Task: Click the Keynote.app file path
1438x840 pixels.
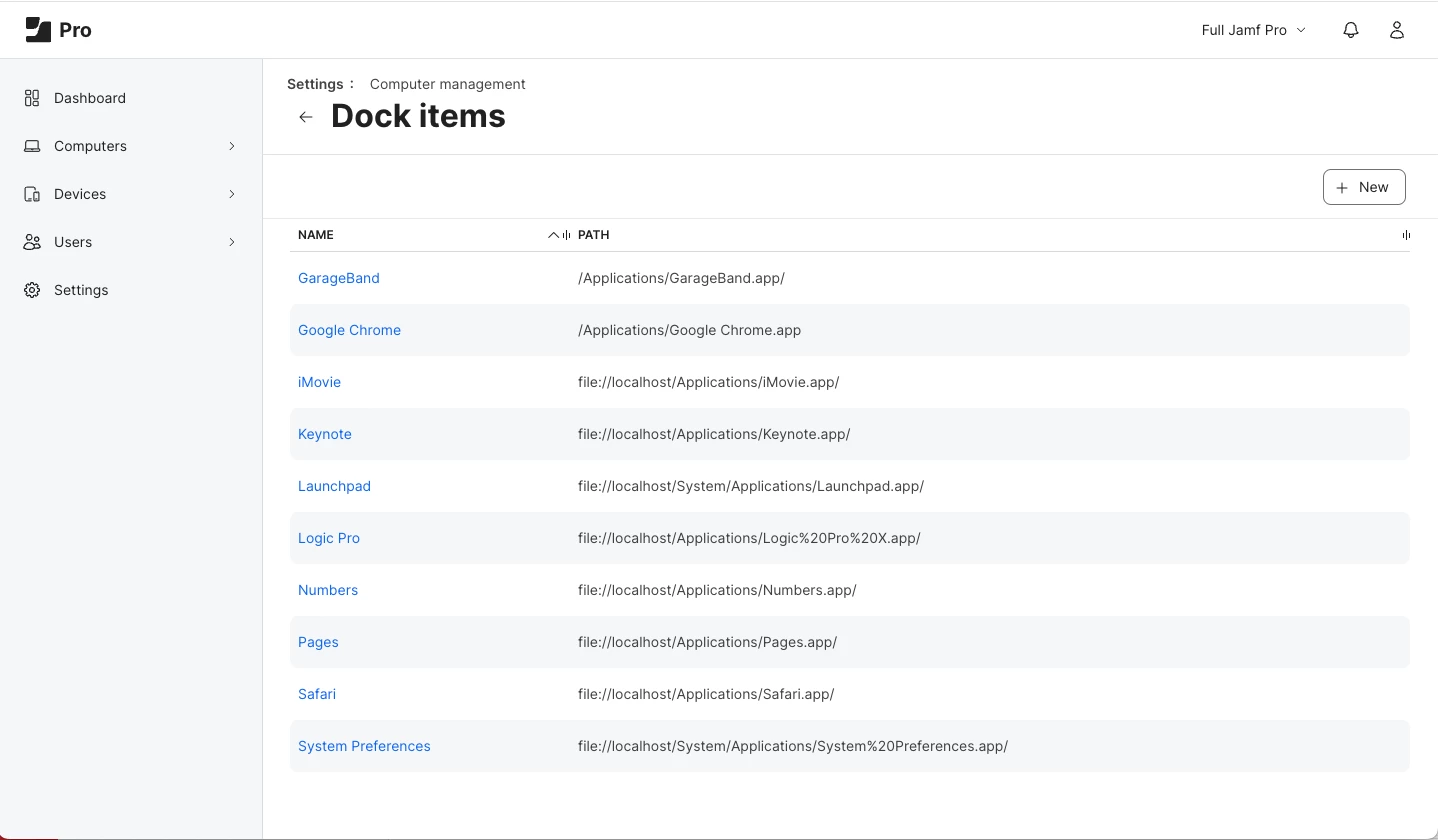Action: tap(714, 434)
